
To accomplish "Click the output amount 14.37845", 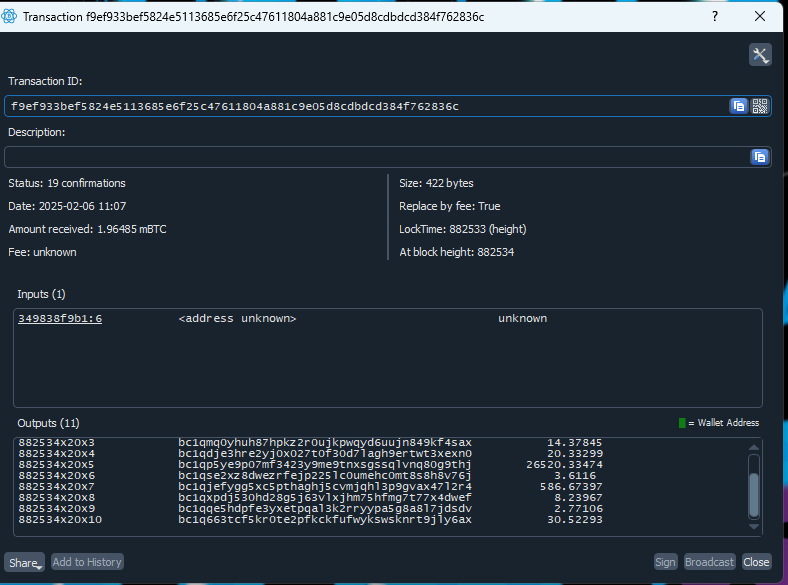I will (574, 442).
